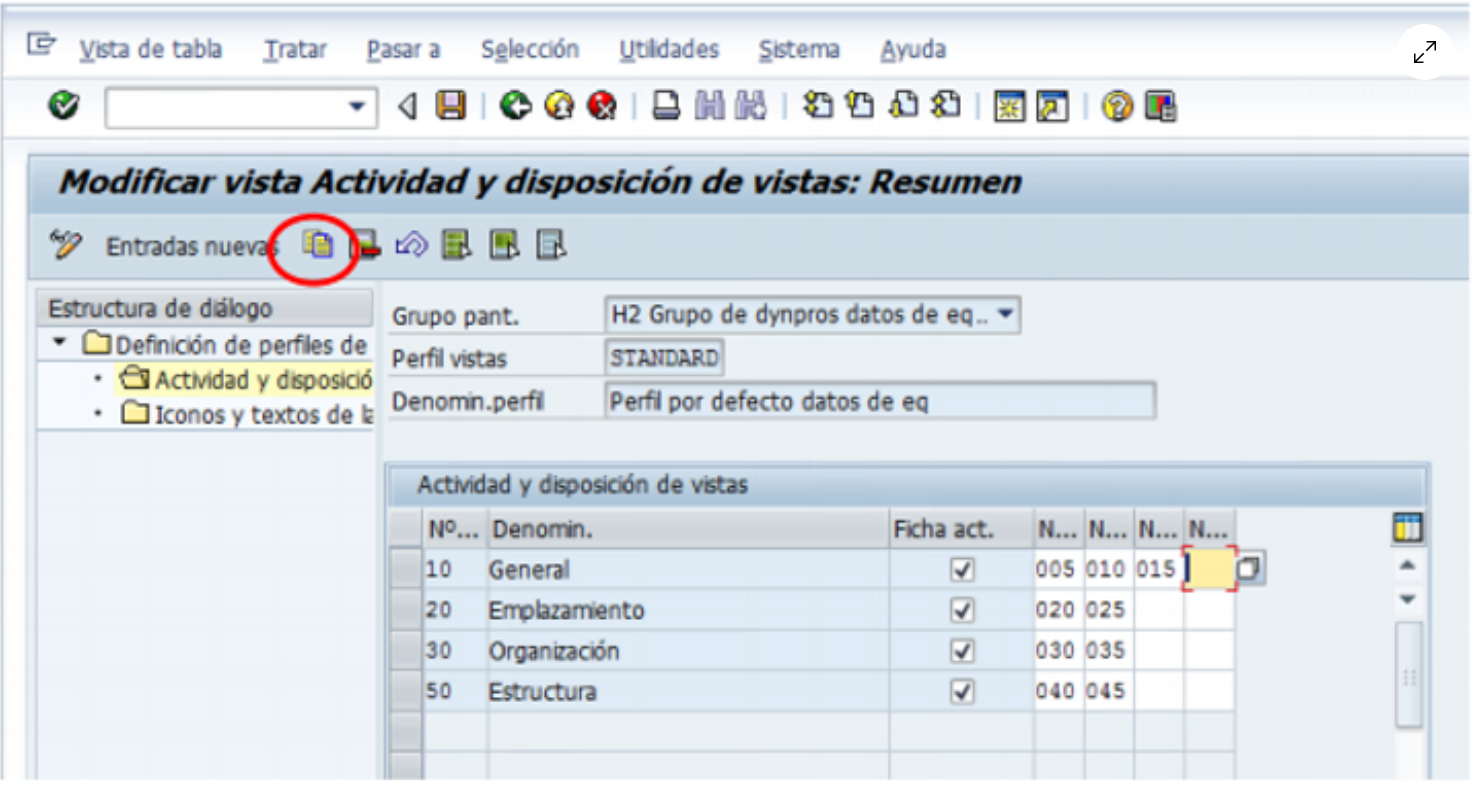Click the generate shortcut icon
Viewport: 1476px width, 786px height.
click(x=1053, y=105)
